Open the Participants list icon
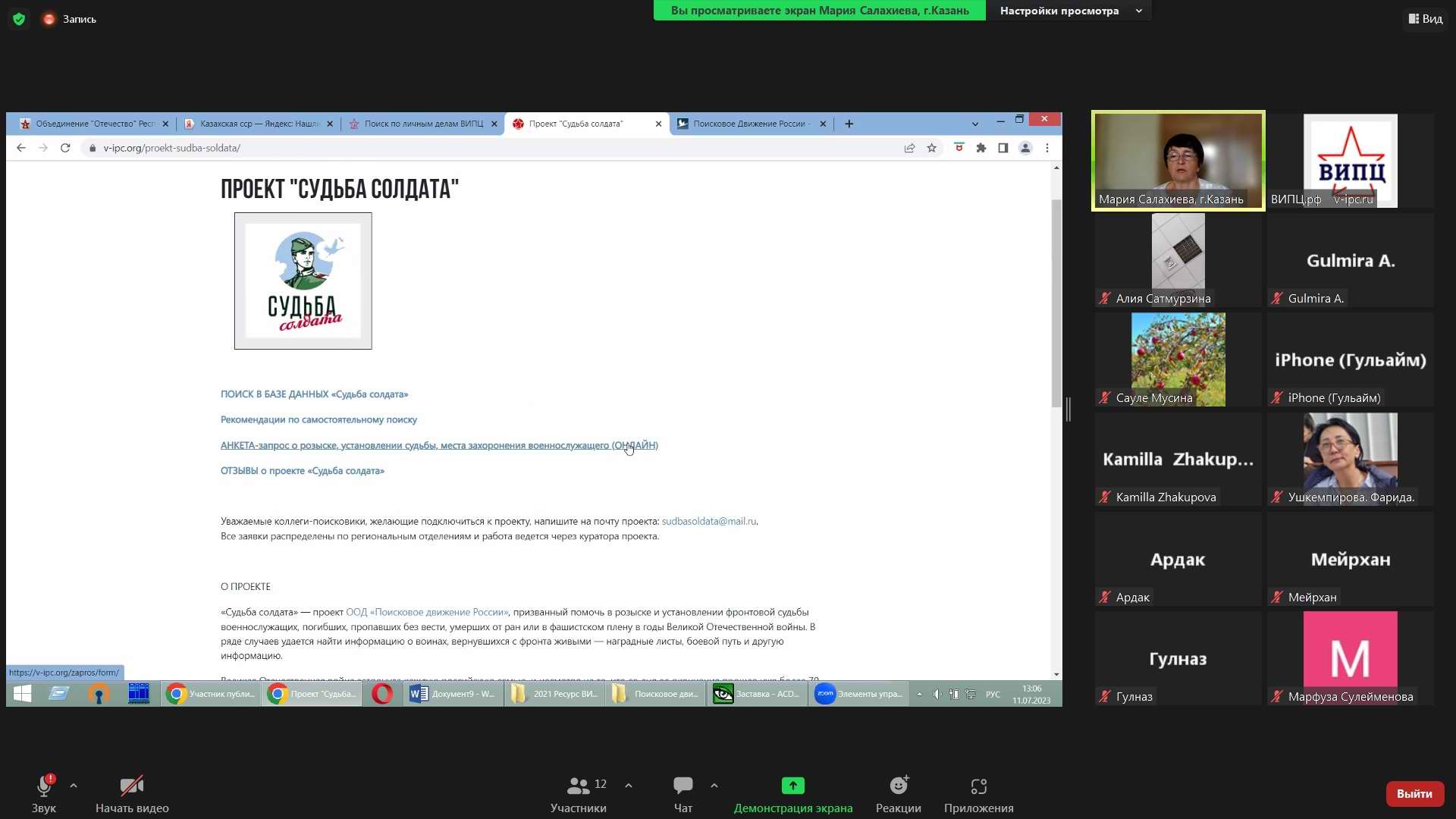Viewport: 1456px width, 819px height. point(578,786)
